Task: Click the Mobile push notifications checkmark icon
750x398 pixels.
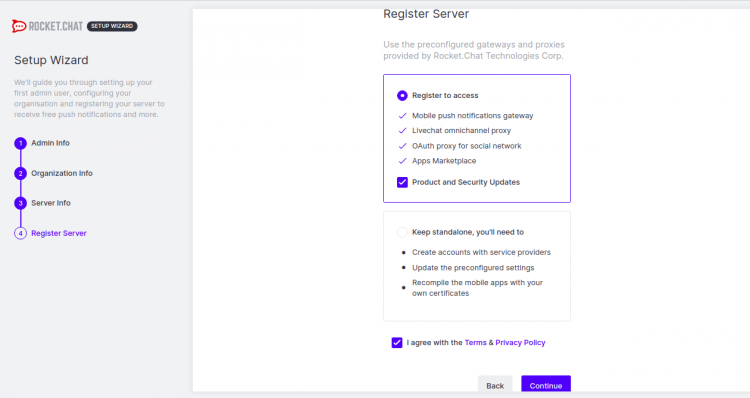Action: [x=402, y=116]
